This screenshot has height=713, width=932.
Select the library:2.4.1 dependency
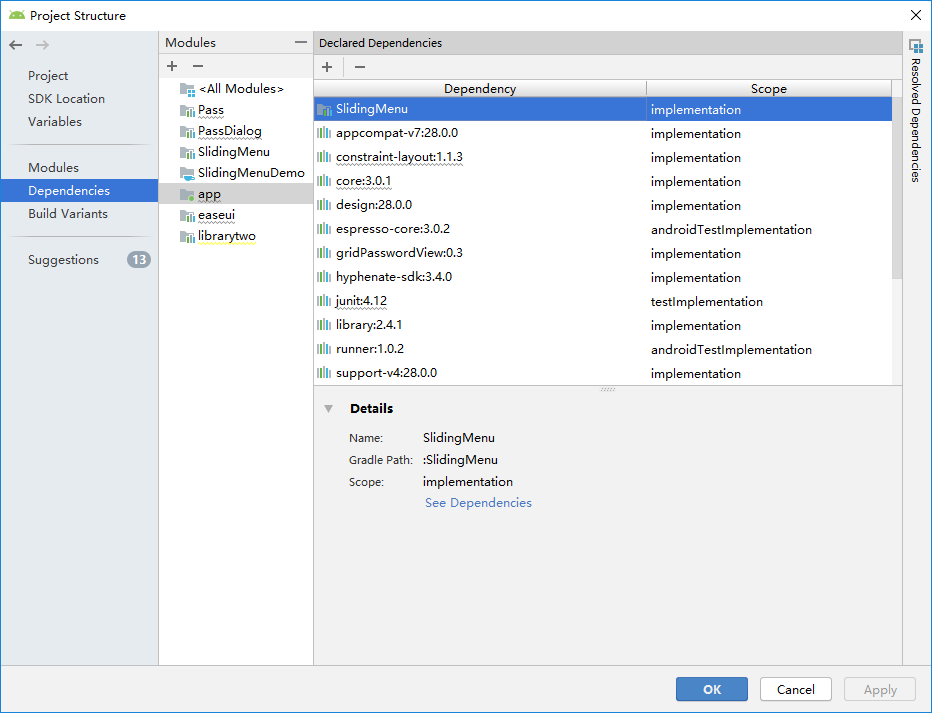[x=603, y=325]
